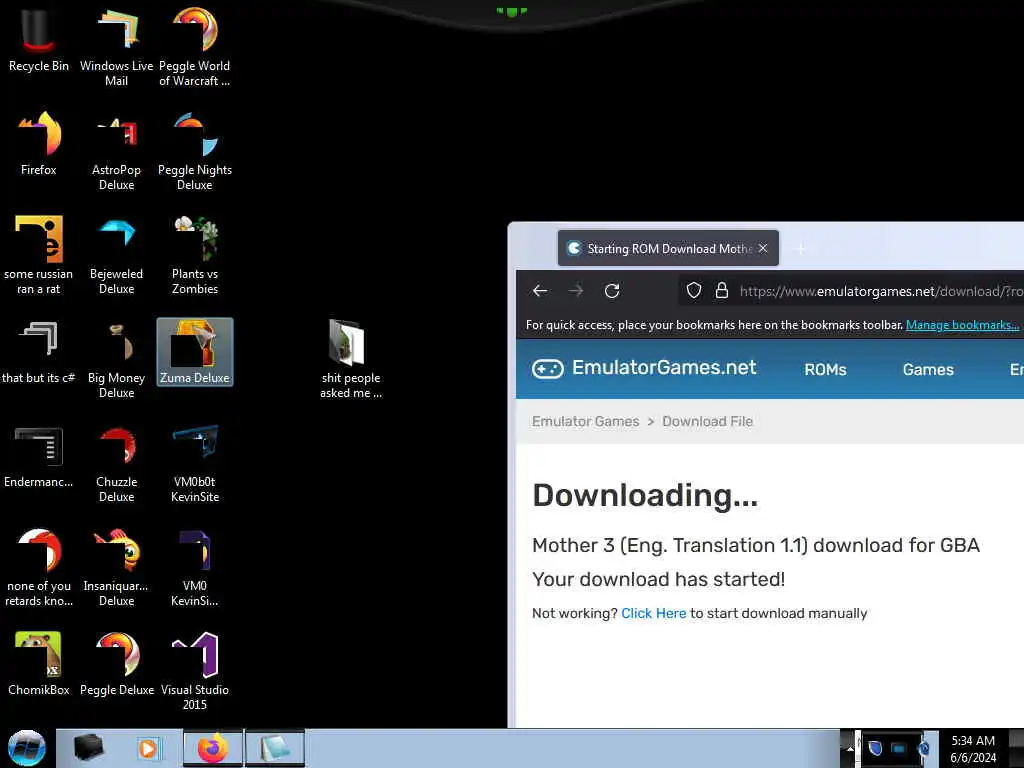Viewport: 1024px width, 768px height.
Task: Click the blue monitor tray icon
Action: coord(899,748)
